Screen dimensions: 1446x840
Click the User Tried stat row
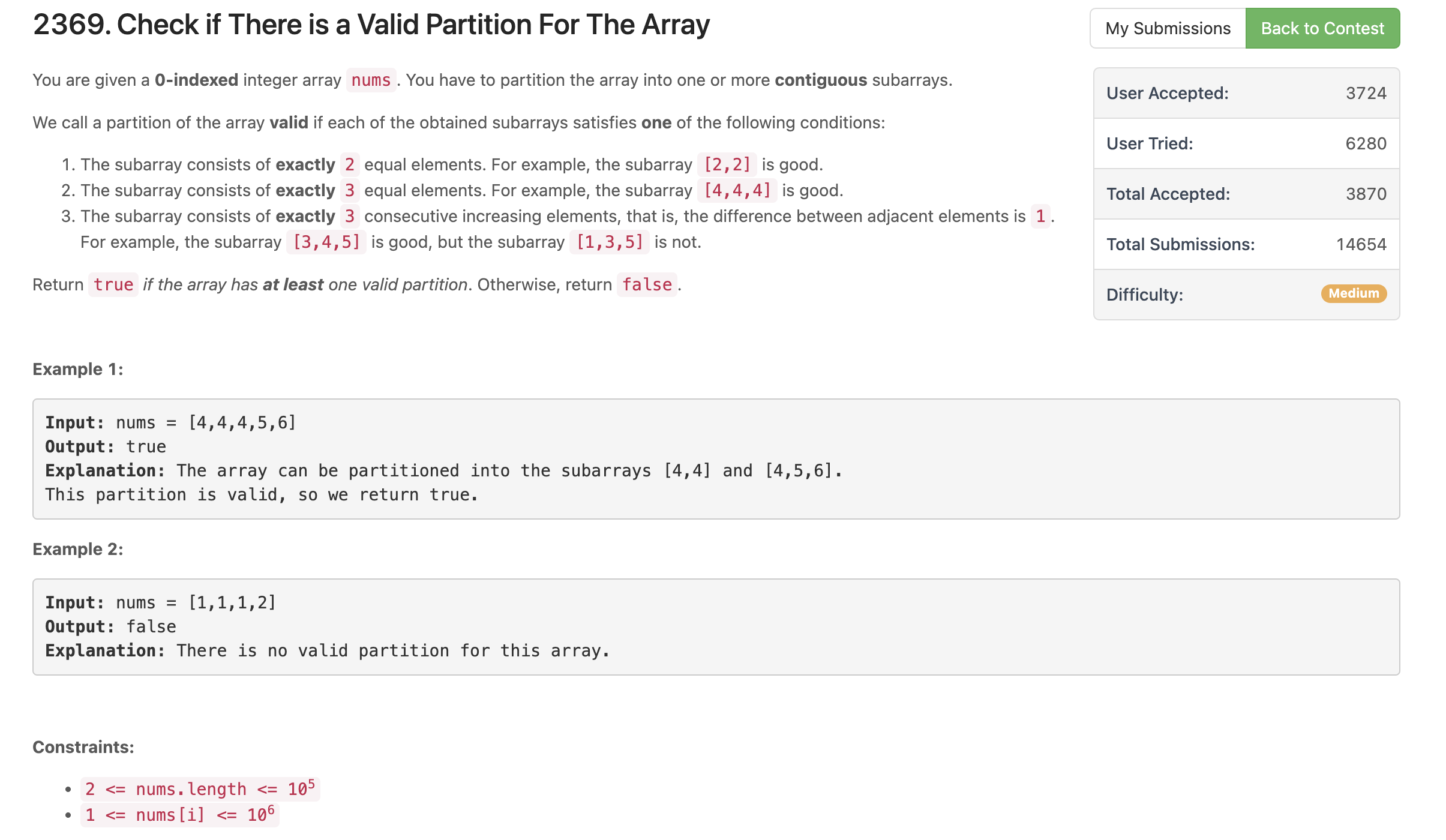(x=1246, y=143)
